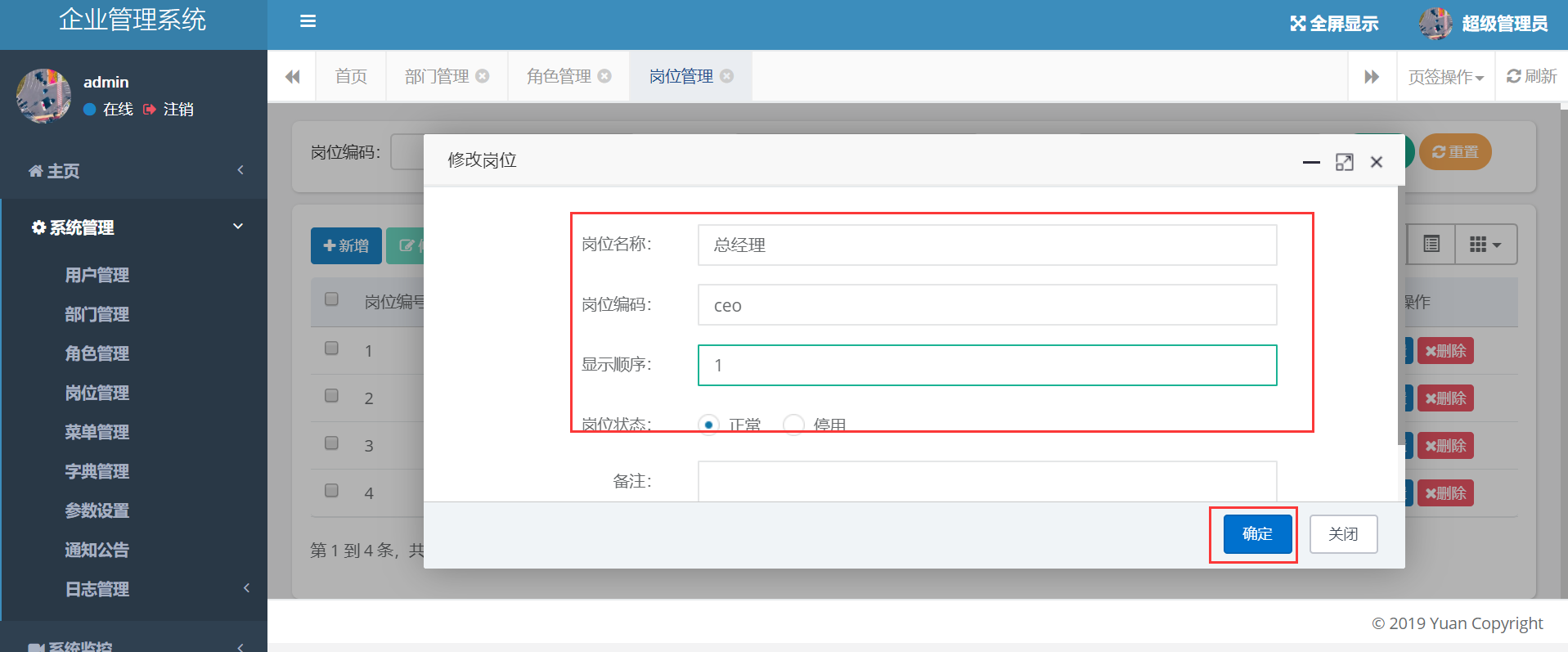
Task: Open 岗位管理 in the sidebar
Action: tap(97, 393)
